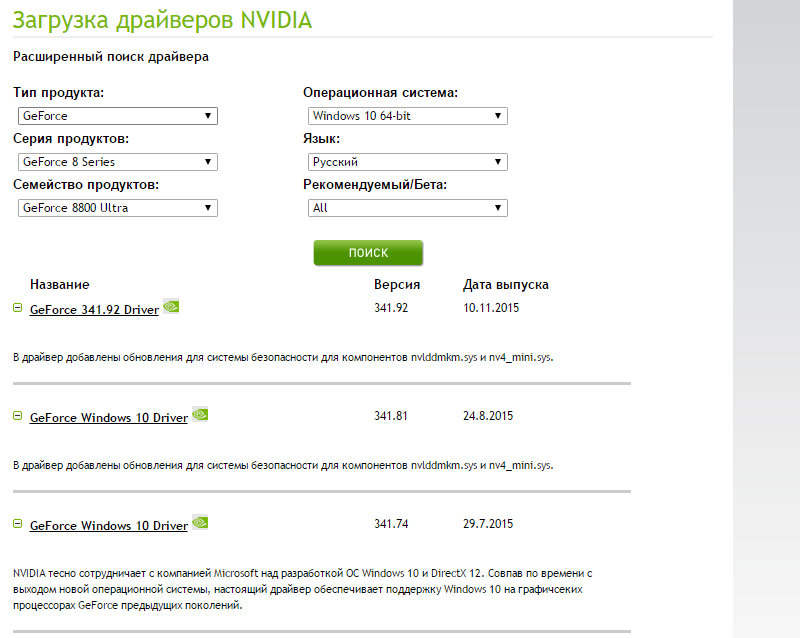This screenshot has height=638, width=800.
Task: Open the GeForce 341.92 Driver link
Action: pyautogui.click(x=94, y=310)
